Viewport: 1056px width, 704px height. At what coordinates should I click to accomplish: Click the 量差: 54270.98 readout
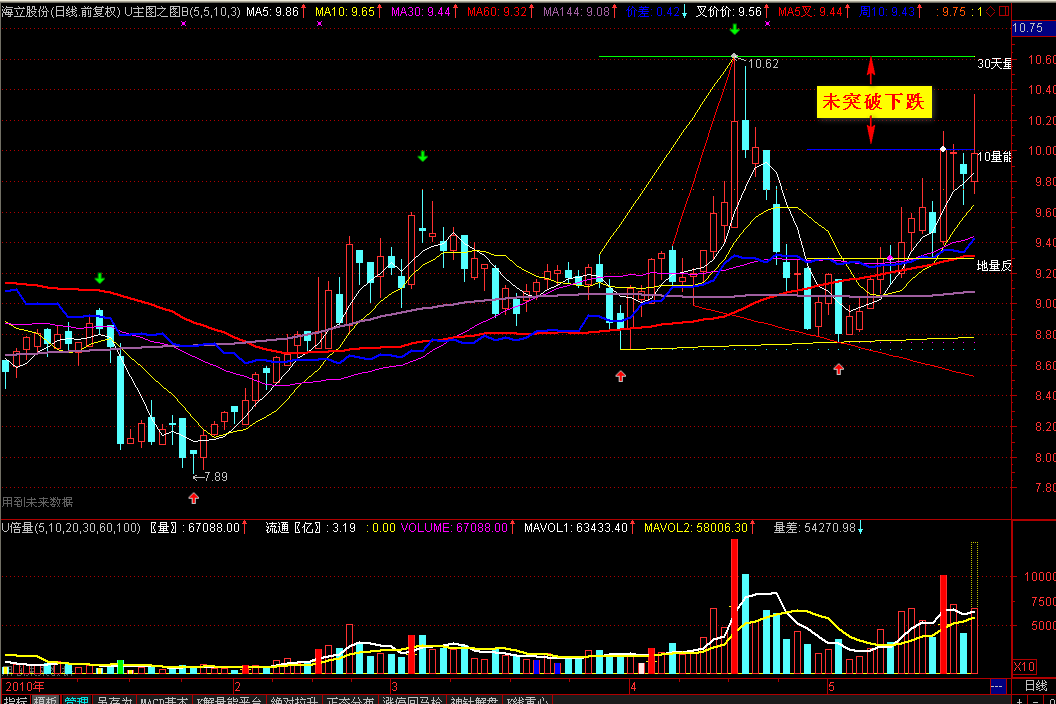(x=818, y=527)
